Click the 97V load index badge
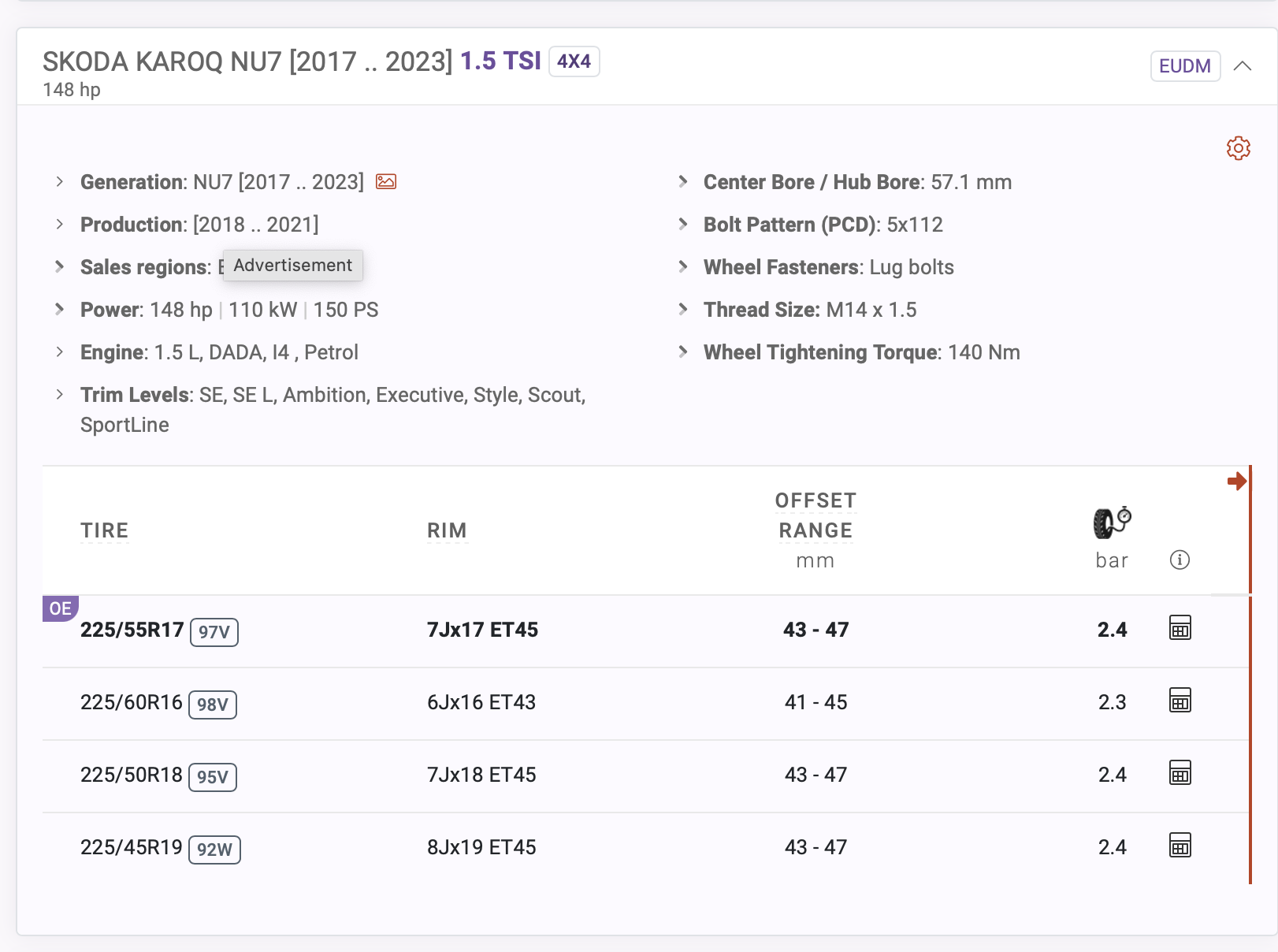This screenshot has height=952, width=1278. tap(214, 632)
